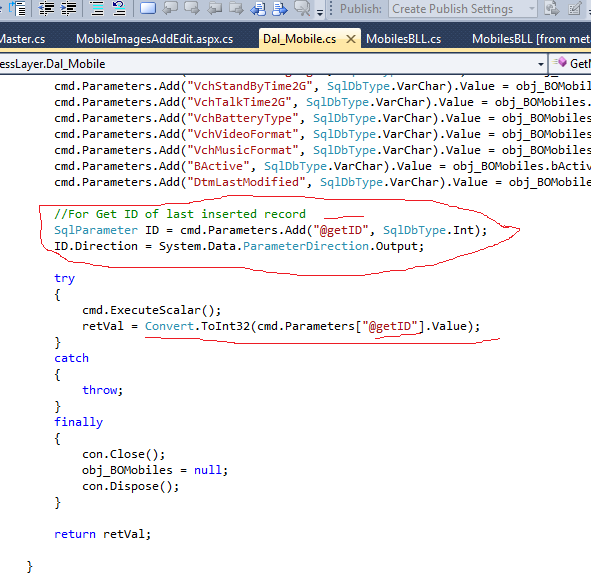
Task: Click the "DtmLastModified" string literal
Action: [x=249, y=182]
